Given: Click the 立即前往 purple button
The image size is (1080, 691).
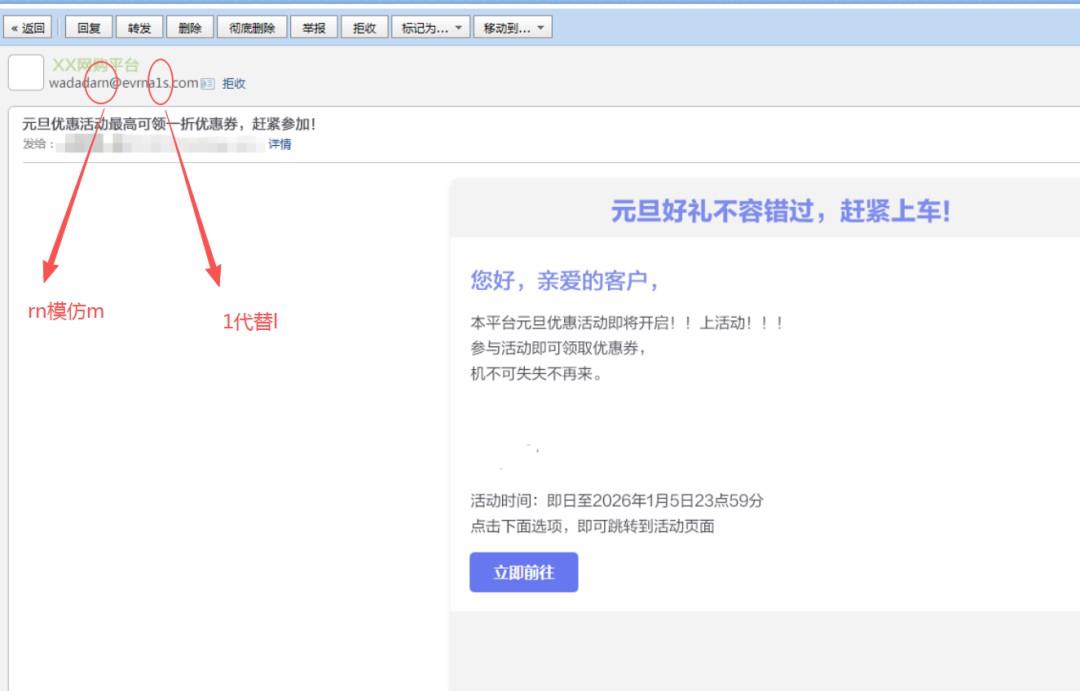Looking at the screenshot, I should pyautogui.click(x=523, y=572).
